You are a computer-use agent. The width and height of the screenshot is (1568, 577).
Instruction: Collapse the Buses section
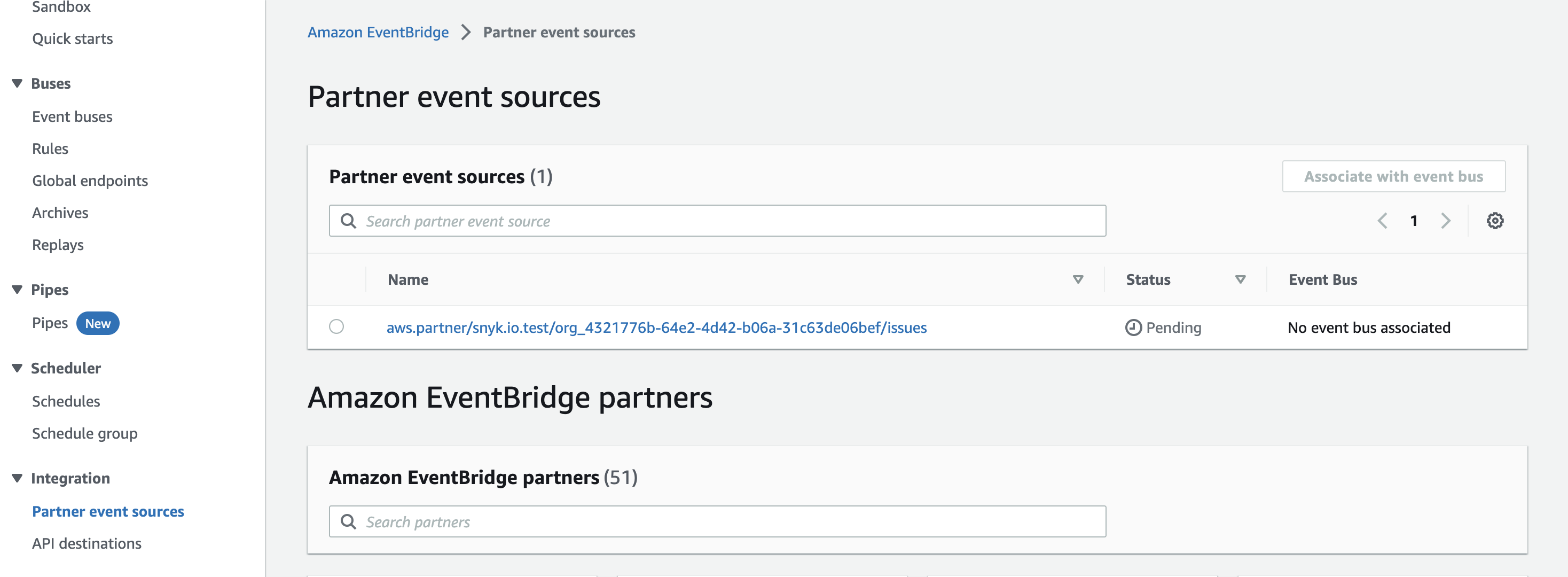(x=17, y=83)
